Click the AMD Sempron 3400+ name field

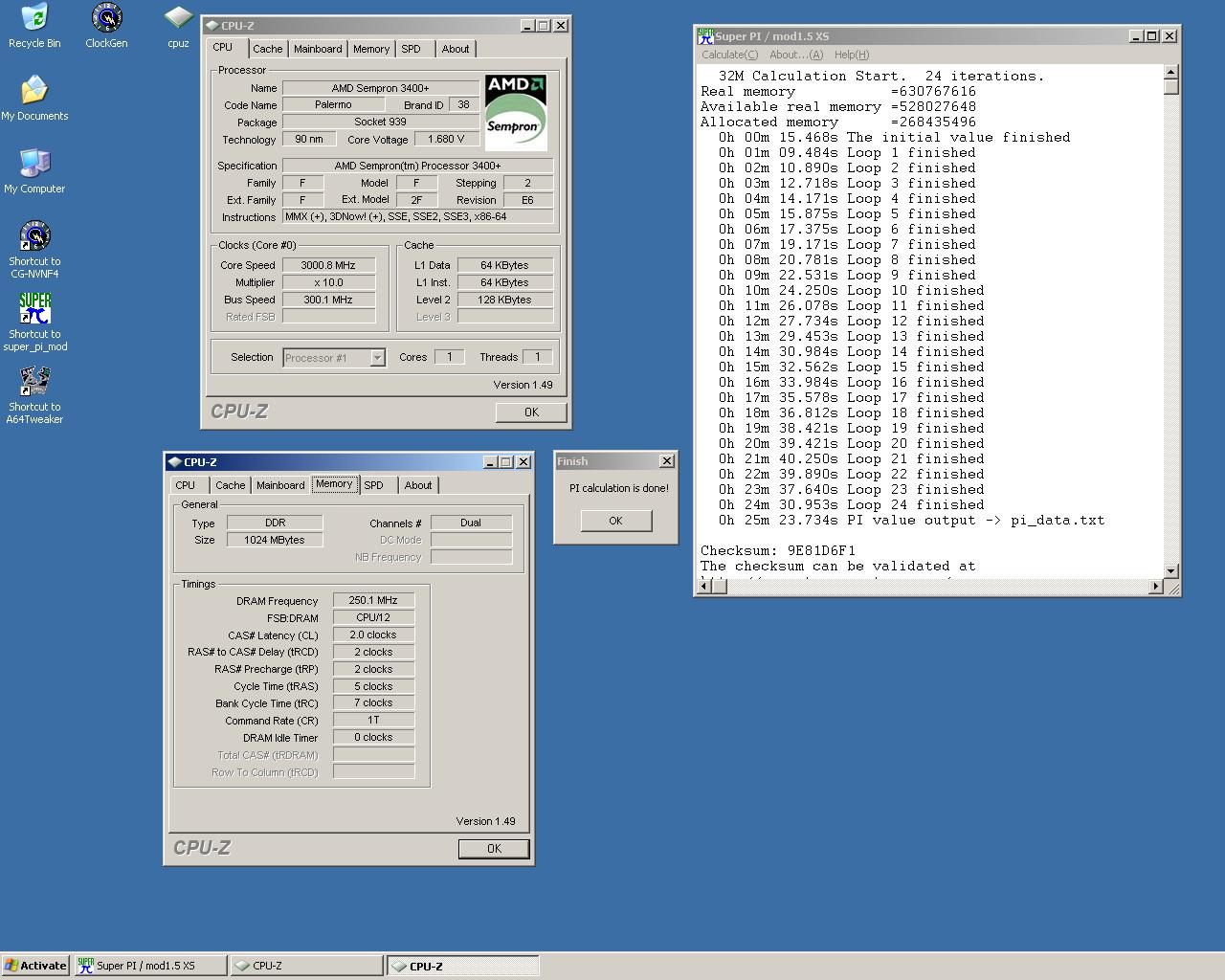(380, 88)
